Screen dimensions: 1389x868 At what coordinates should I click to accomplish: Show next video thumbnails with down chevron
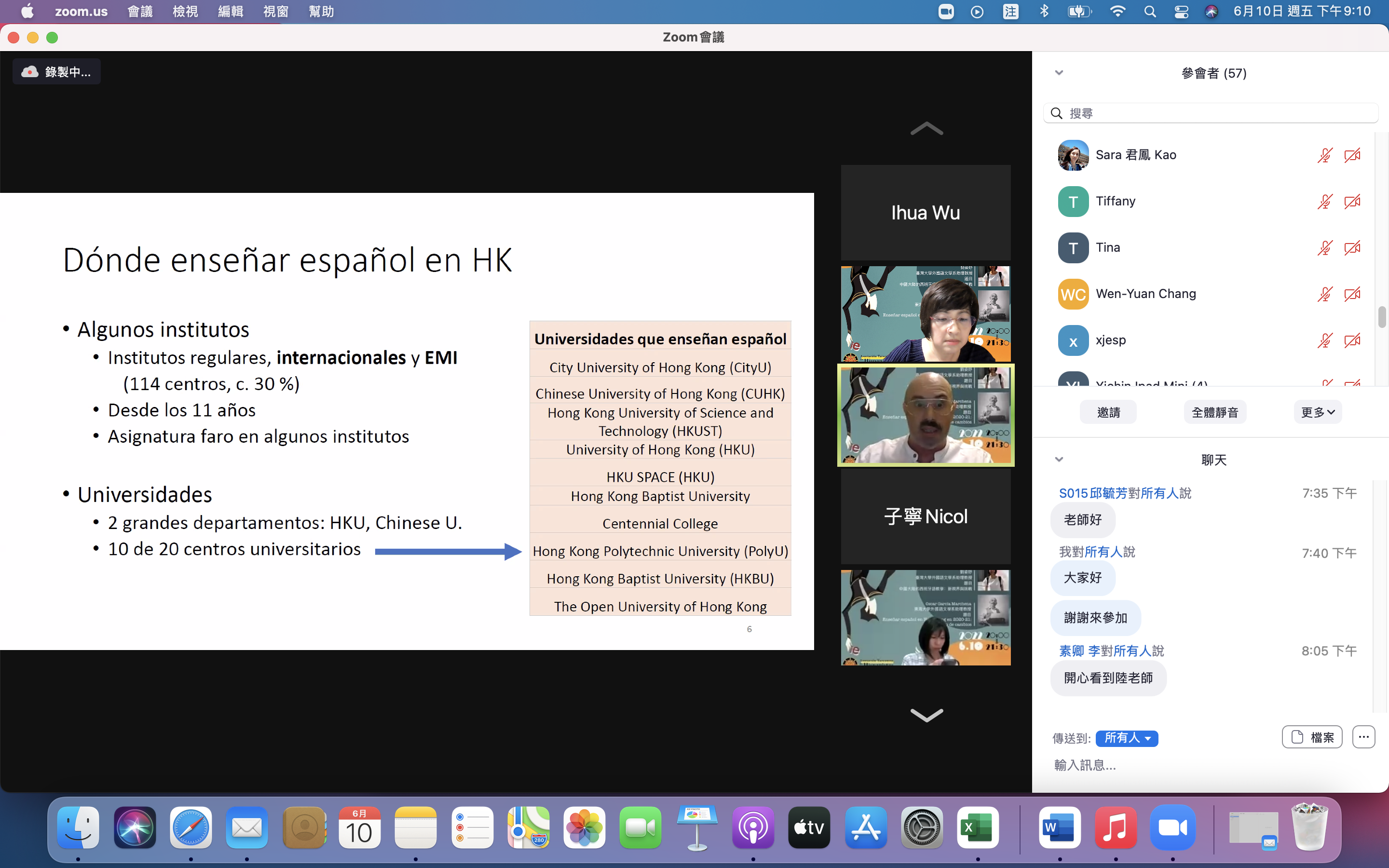926,715
